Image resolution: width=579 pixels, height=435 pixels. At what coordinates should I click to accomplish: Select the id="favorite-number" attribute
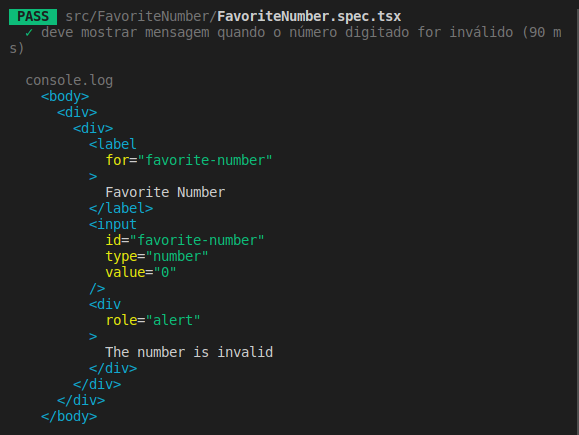tap(185, 240)
